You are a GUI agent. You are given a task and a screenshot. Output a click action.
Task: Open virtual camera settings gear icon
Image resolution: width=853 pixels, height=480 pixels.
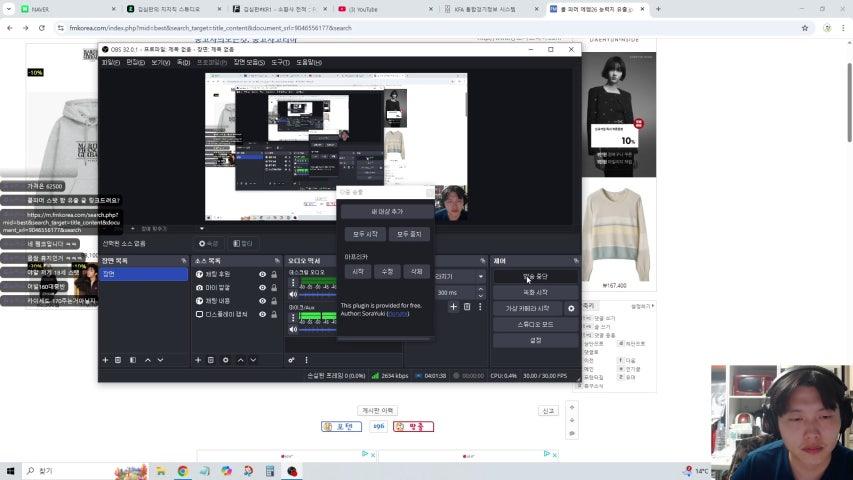click(x=571, y=309)
